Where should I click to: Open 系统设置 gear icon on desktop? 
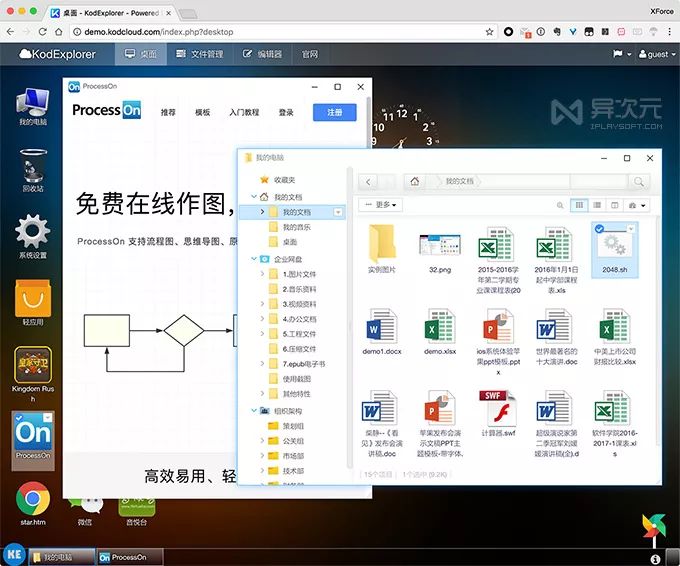pyautogui.click(x=32, y=232)
